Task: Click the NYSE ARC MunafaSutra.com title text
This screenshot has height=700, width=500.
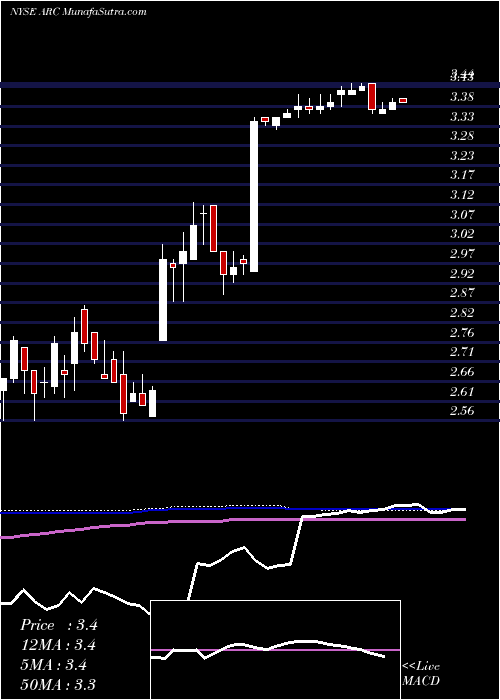Action: [78, 12]
